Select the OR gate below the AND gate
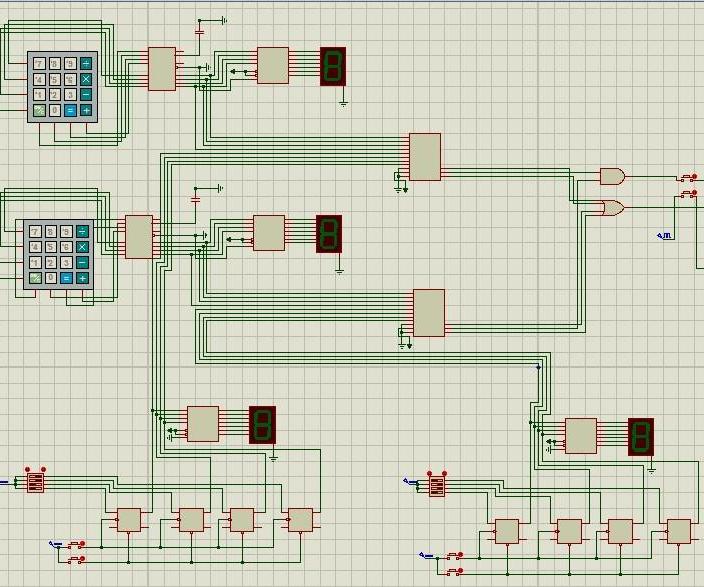This screenshot has width=704, height=587. click(611, 208)
